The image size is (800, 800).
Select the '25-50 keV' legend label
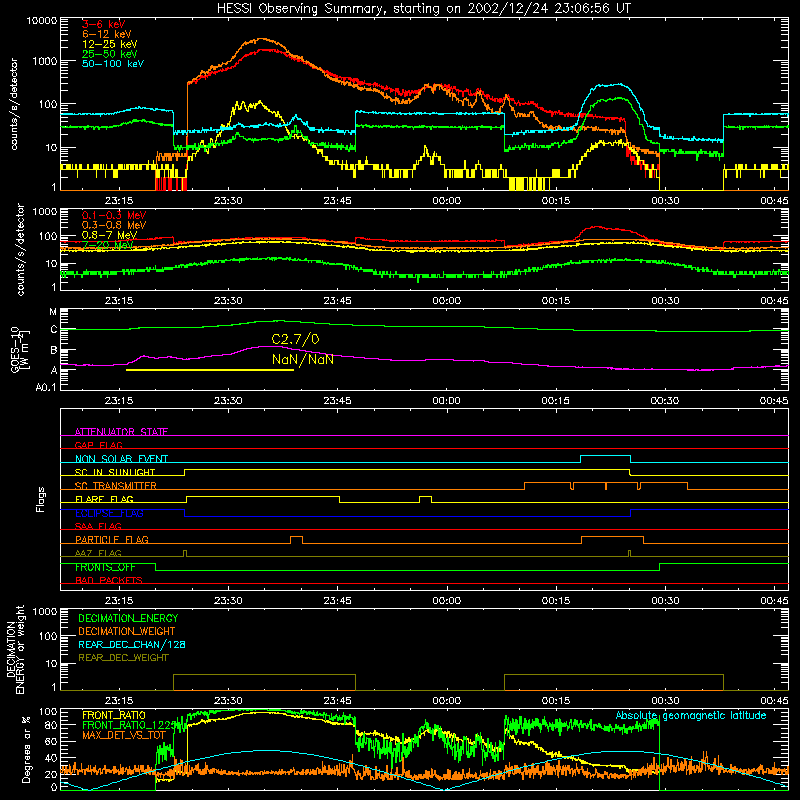coord(109,54)
